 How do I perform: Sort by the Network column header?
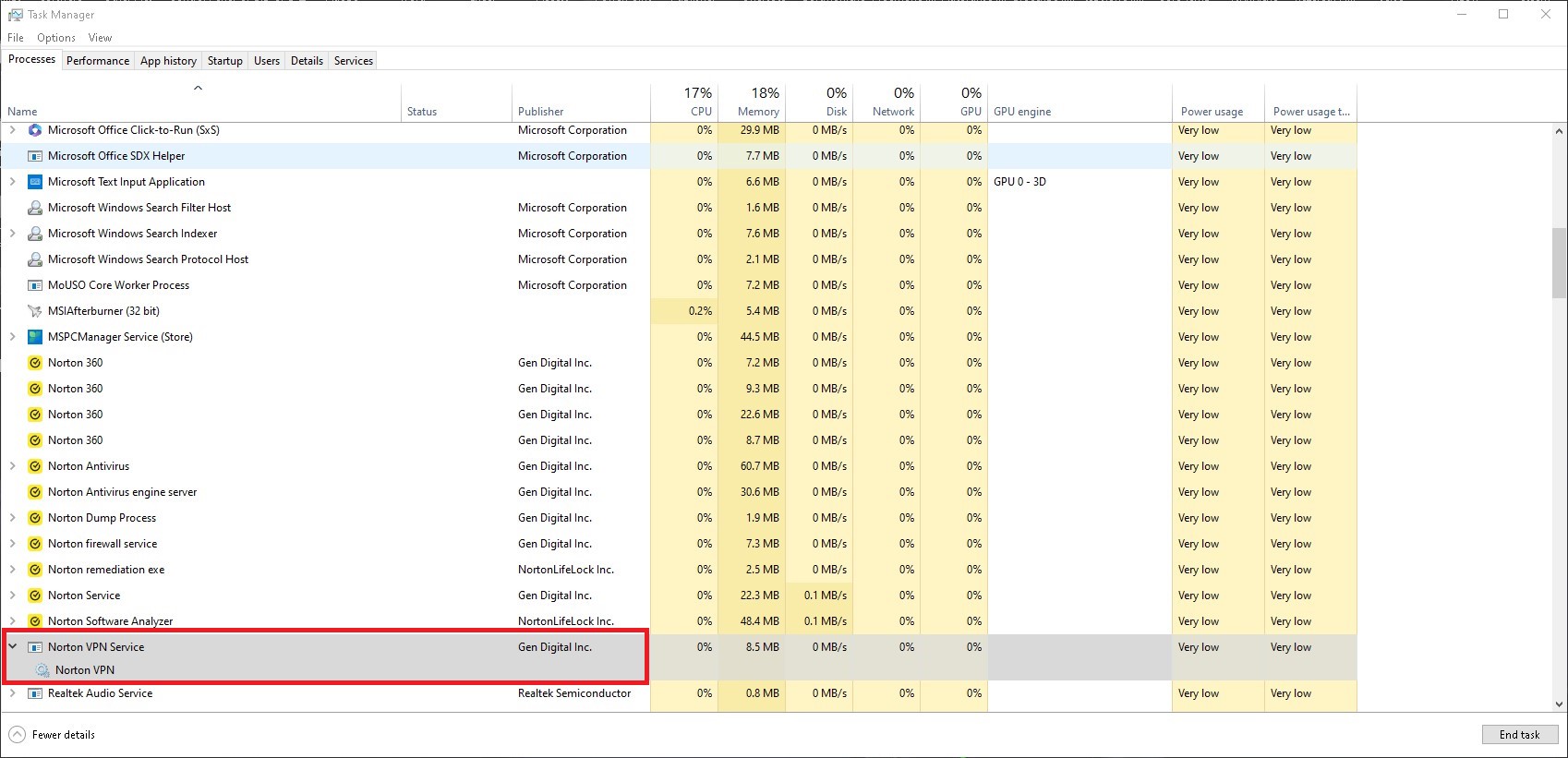(887, 102)
